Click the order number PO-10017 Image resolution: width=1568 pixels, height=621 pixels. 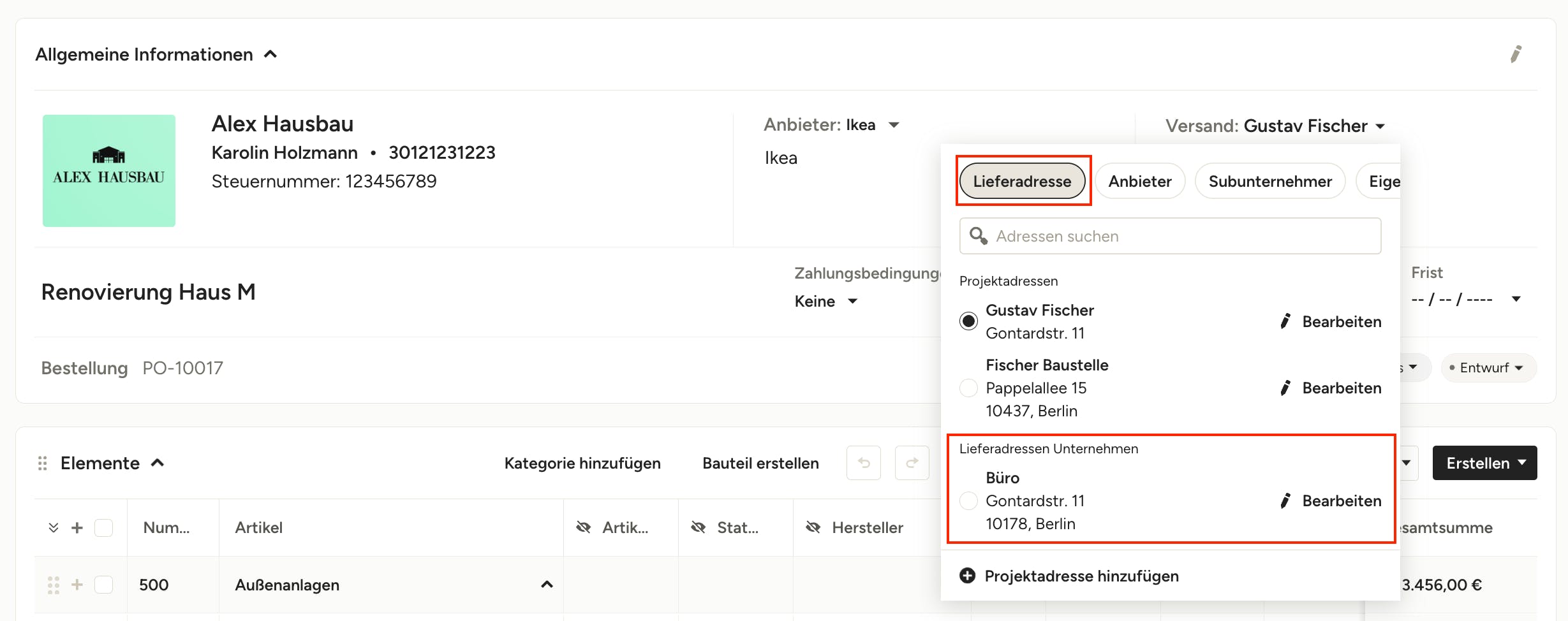pyautogui.click(x=183, y=368)
